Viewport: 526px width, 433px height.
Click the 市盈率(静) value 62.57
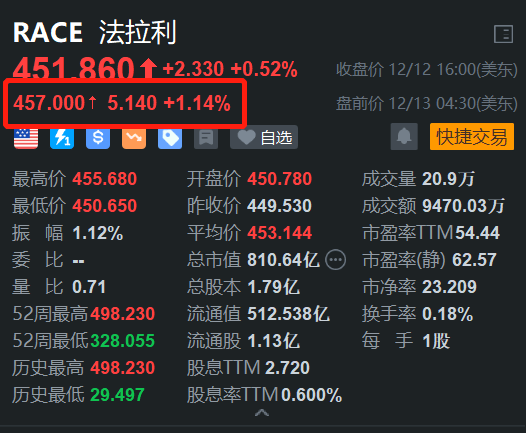coord(474,260)
